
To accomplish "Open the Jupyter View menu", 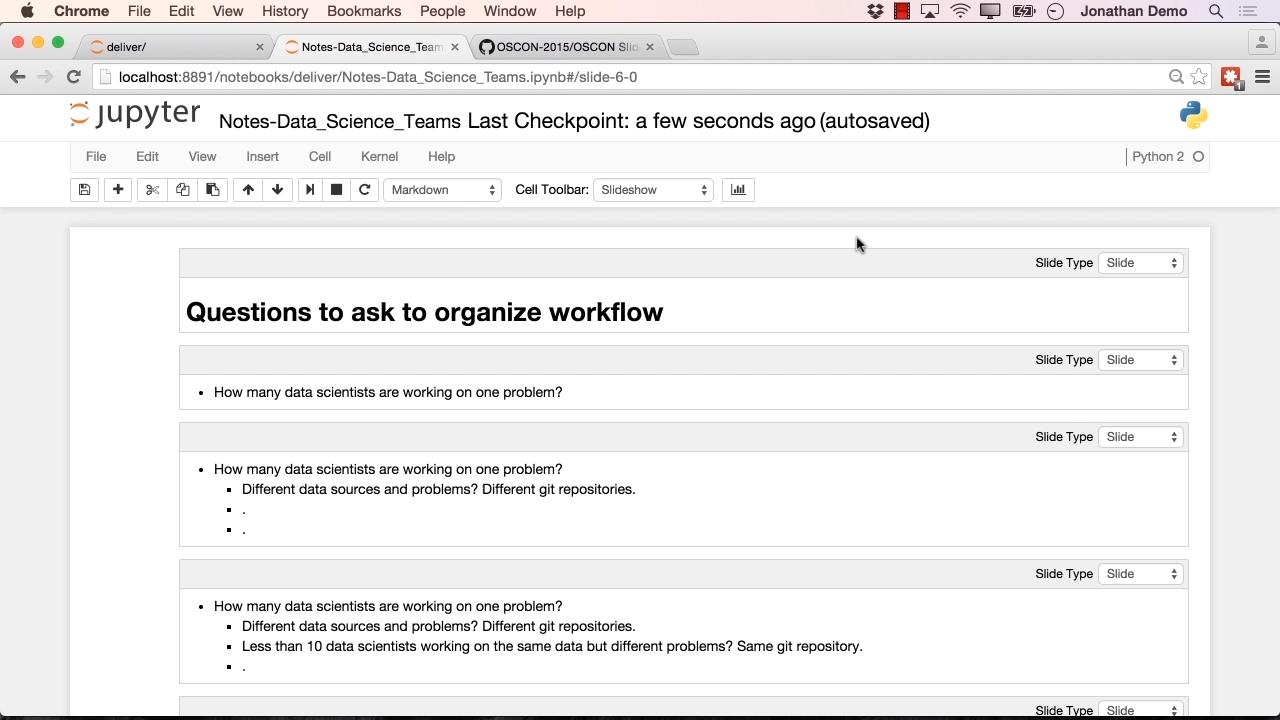I will (x=202, y=157).
